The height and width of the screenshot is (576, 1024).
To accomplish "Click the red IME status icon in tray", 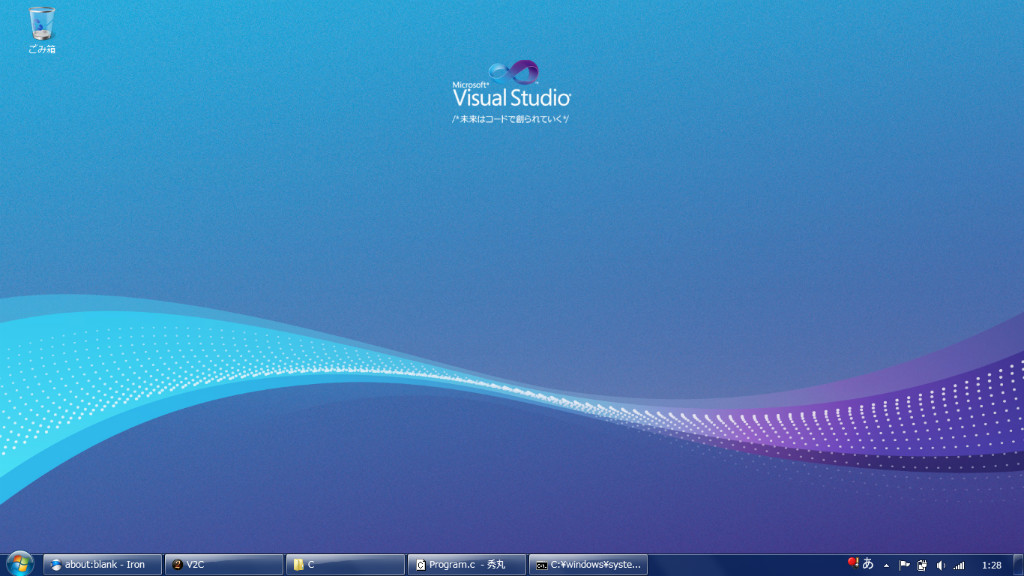I will [852, 563].
